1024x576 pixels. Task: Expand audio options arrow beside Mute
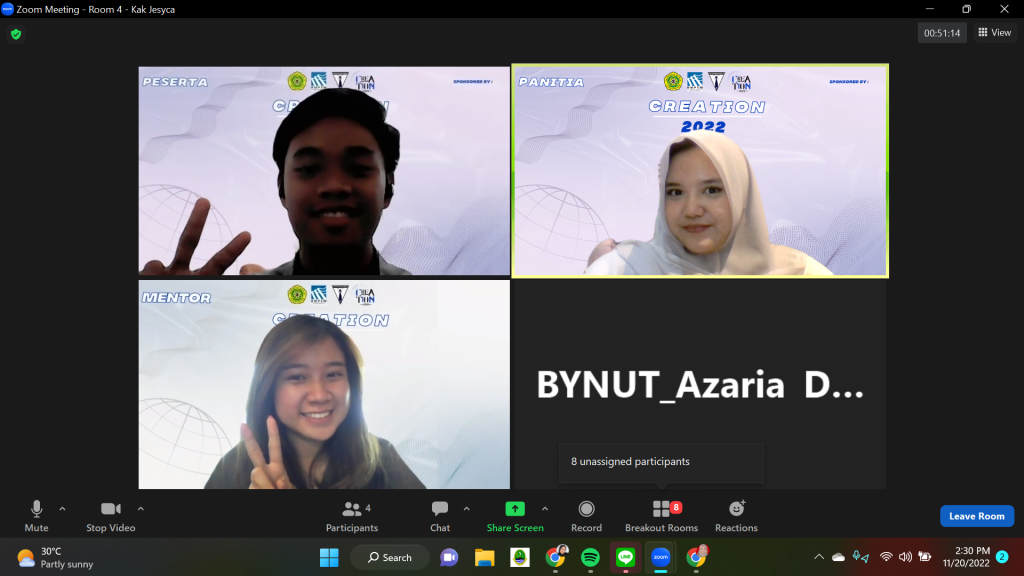coord(62,508)
